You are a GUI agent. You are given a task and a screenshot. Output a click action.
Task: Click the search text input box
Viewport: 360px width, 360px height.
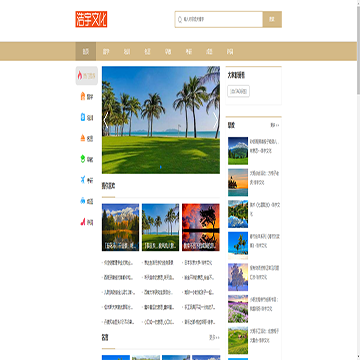point(219,19)
